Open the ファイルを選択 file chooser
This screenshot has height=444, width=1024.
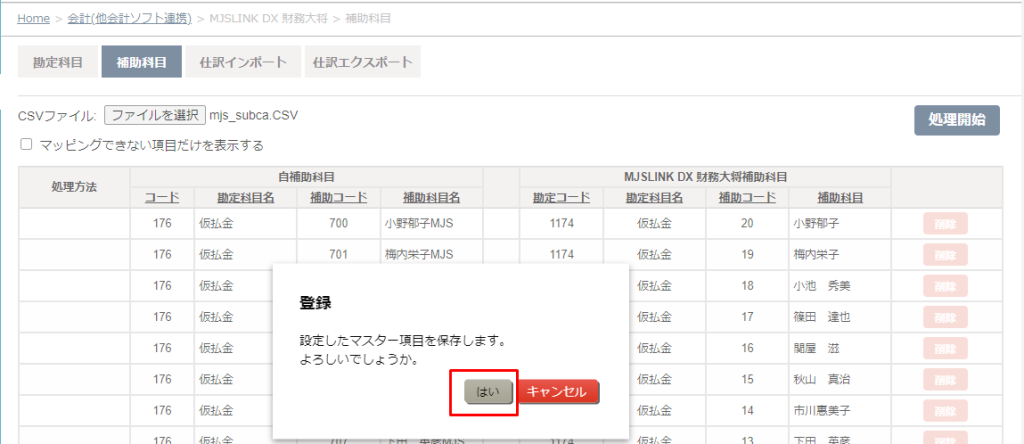155,116
